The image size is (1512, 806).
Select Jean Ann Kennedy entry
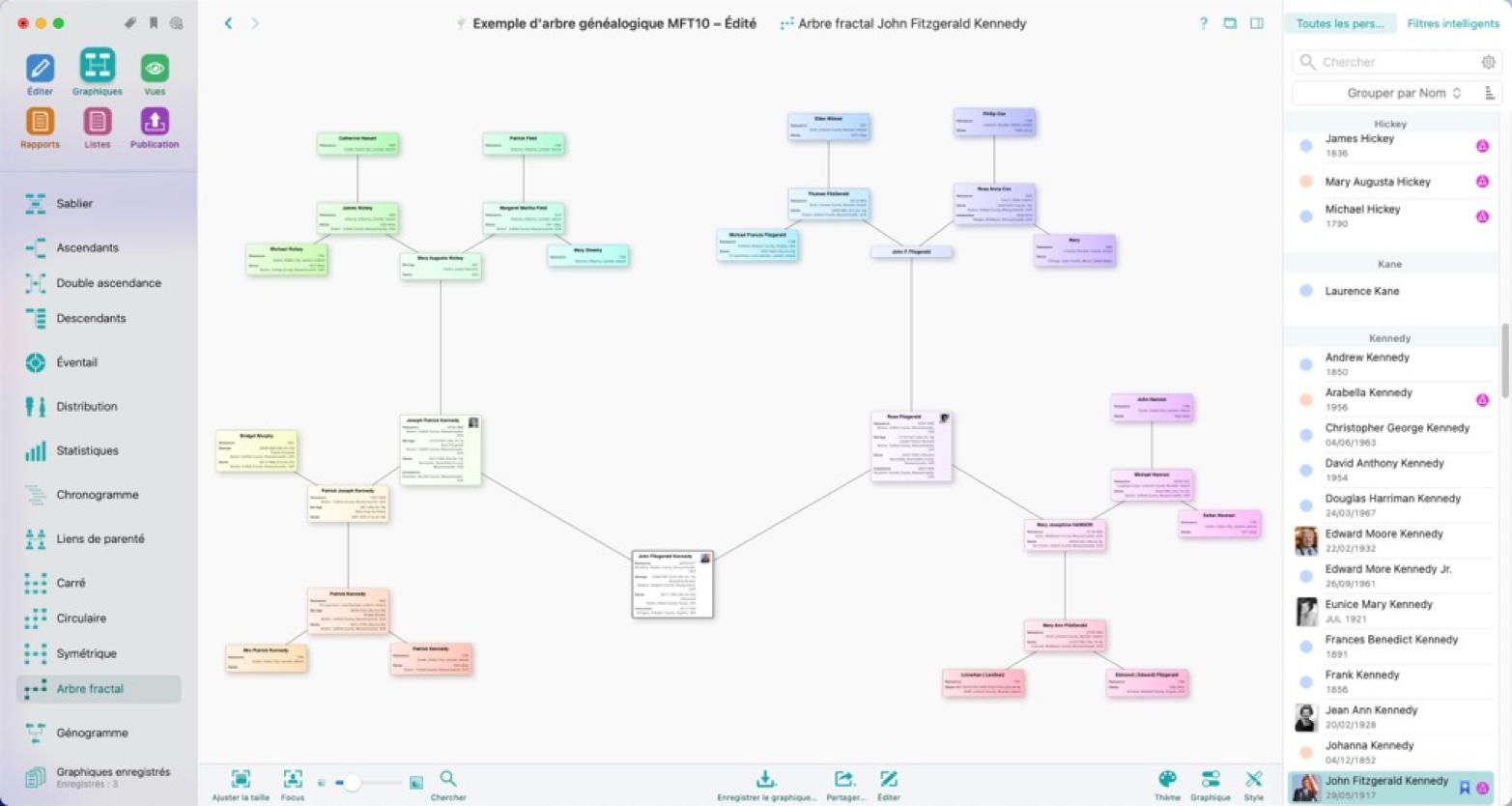pyautogui.click(x=1391, y=717)
